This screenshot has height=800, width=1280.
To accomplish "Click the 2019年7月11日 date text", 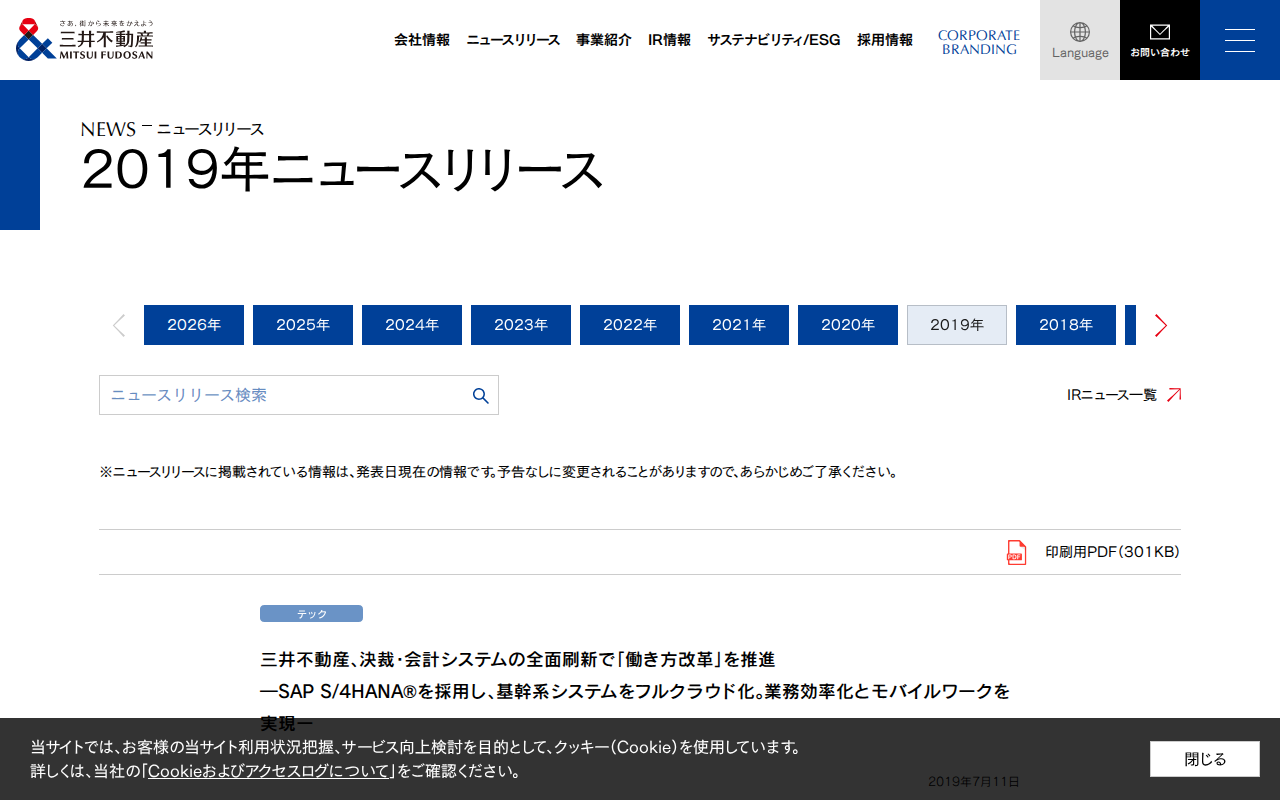I will click(x=974, y=781).
